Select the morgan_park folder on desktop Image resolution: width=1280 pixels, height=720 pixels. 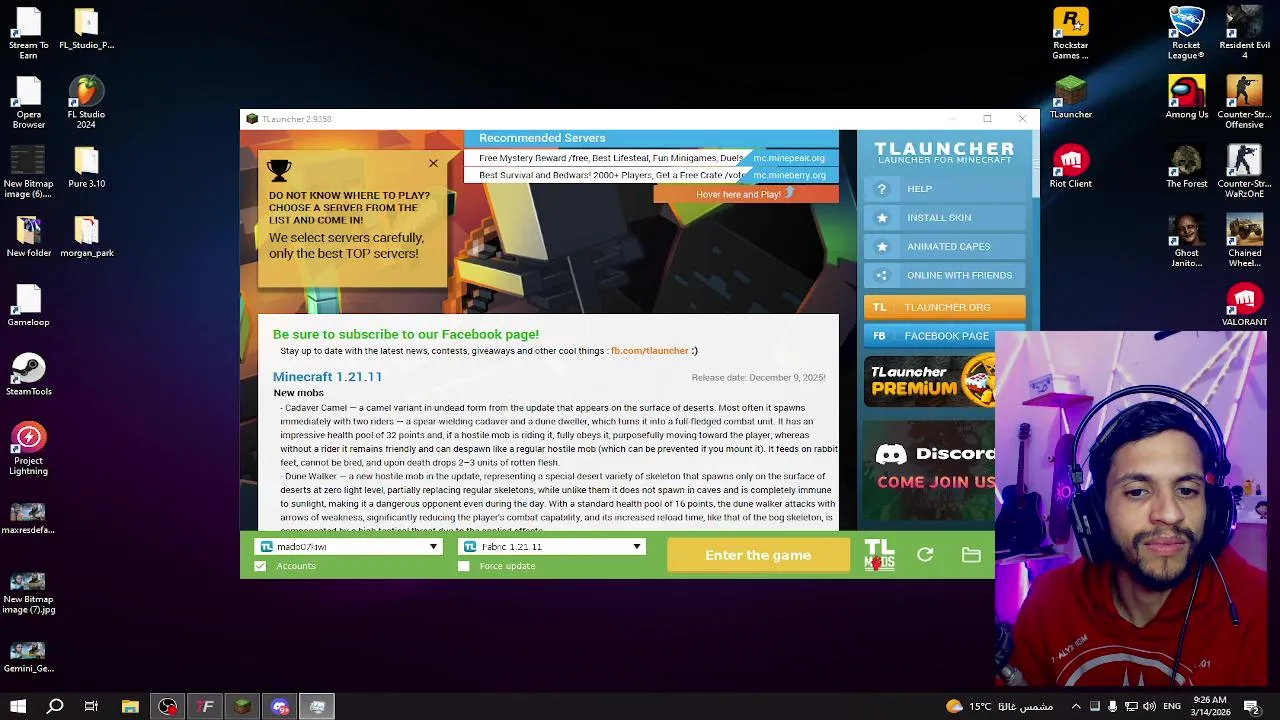pyautogui.click(x=86, y=236)
